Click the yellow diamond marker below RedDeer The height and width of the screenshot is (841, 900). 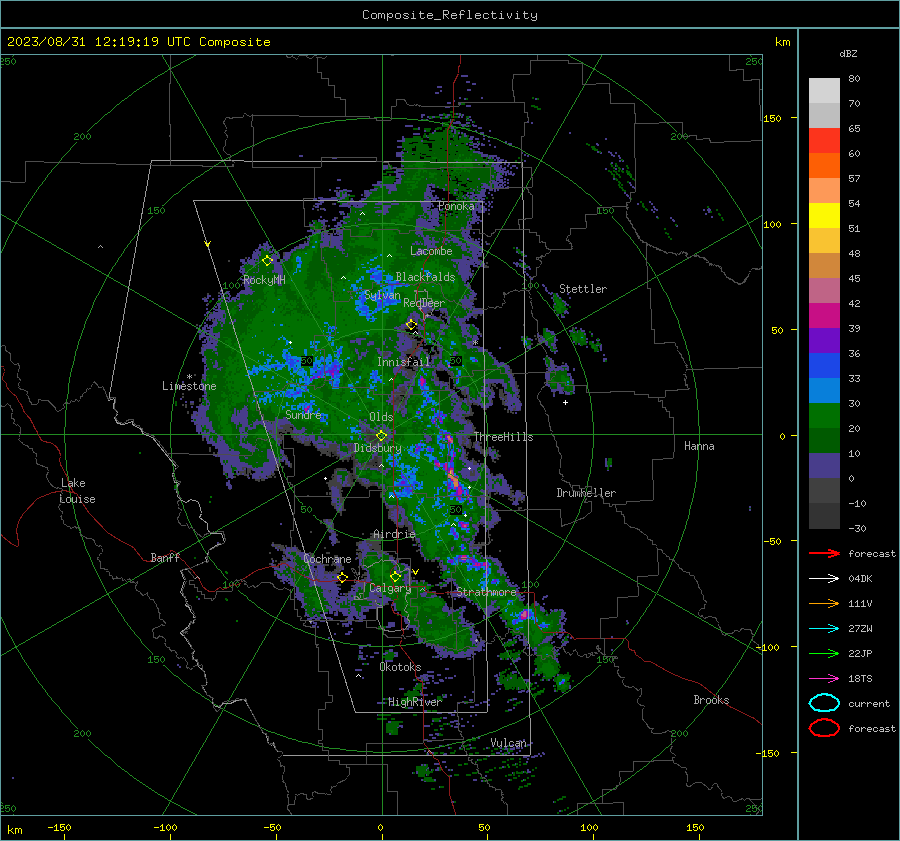pos(411,325)
